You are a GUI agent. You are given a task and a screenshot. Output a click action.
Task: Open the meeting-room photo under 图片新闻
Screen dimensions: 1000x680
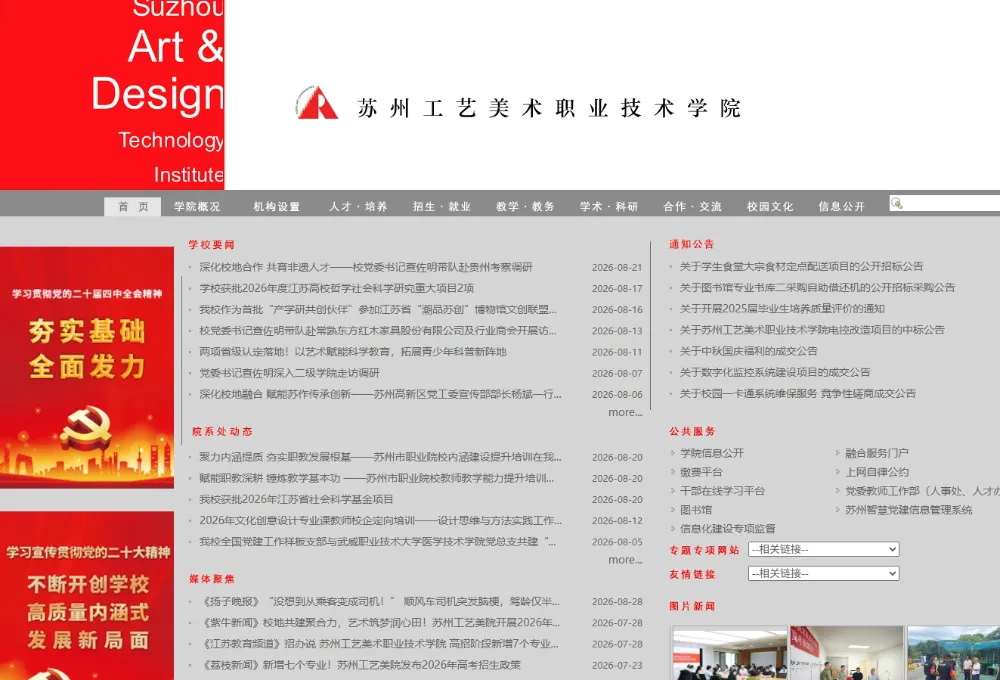(x=730, y=653)
